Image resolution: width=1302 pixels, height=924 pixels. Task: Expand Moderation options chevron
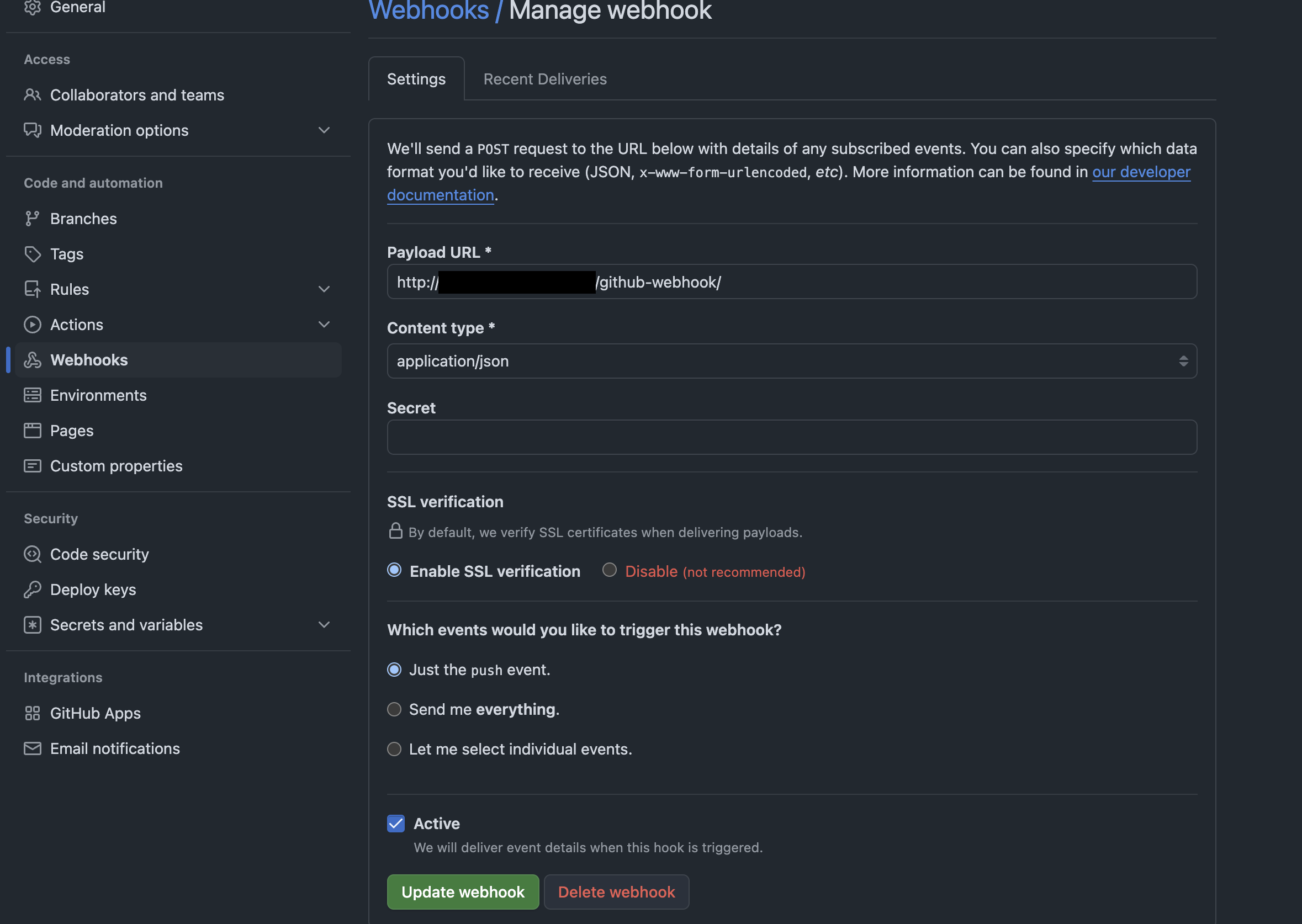[x=324, y=130]
